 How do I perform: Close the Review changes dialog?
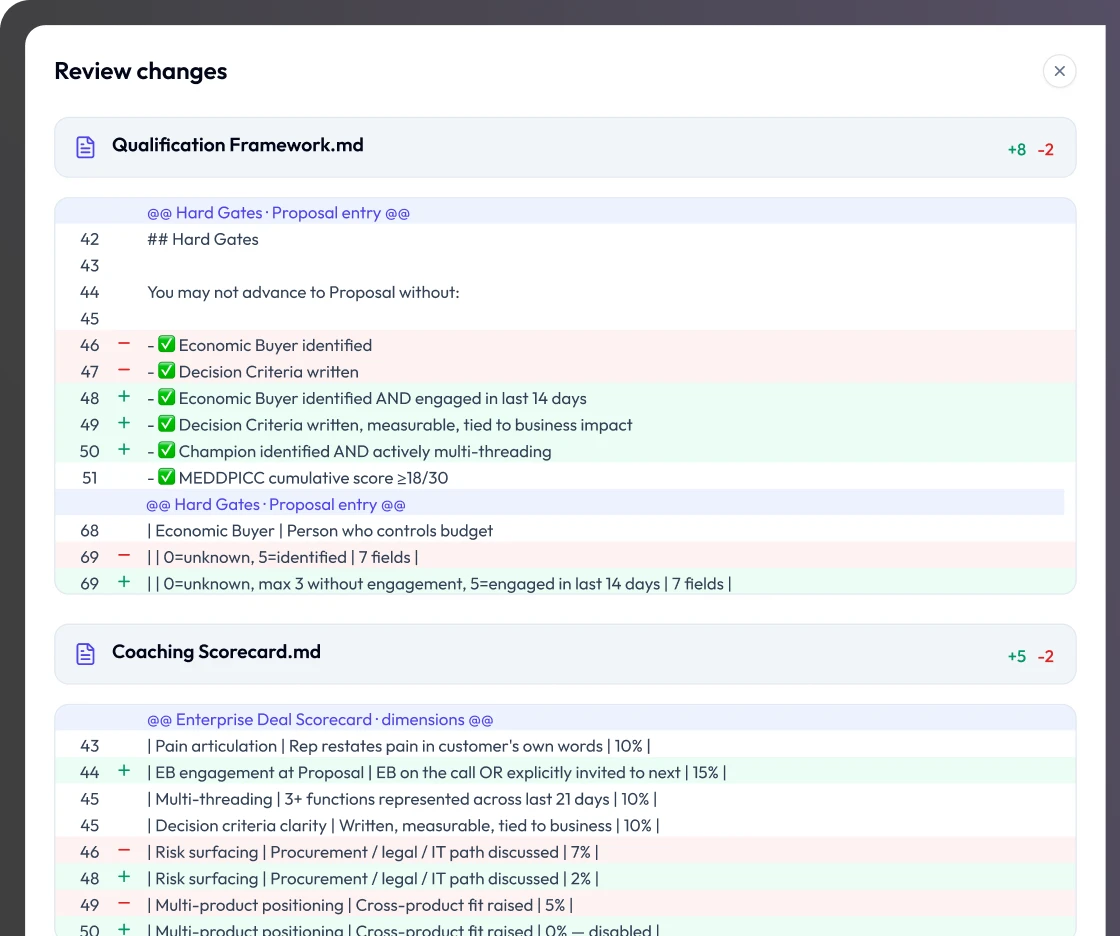pos(1059,71)
